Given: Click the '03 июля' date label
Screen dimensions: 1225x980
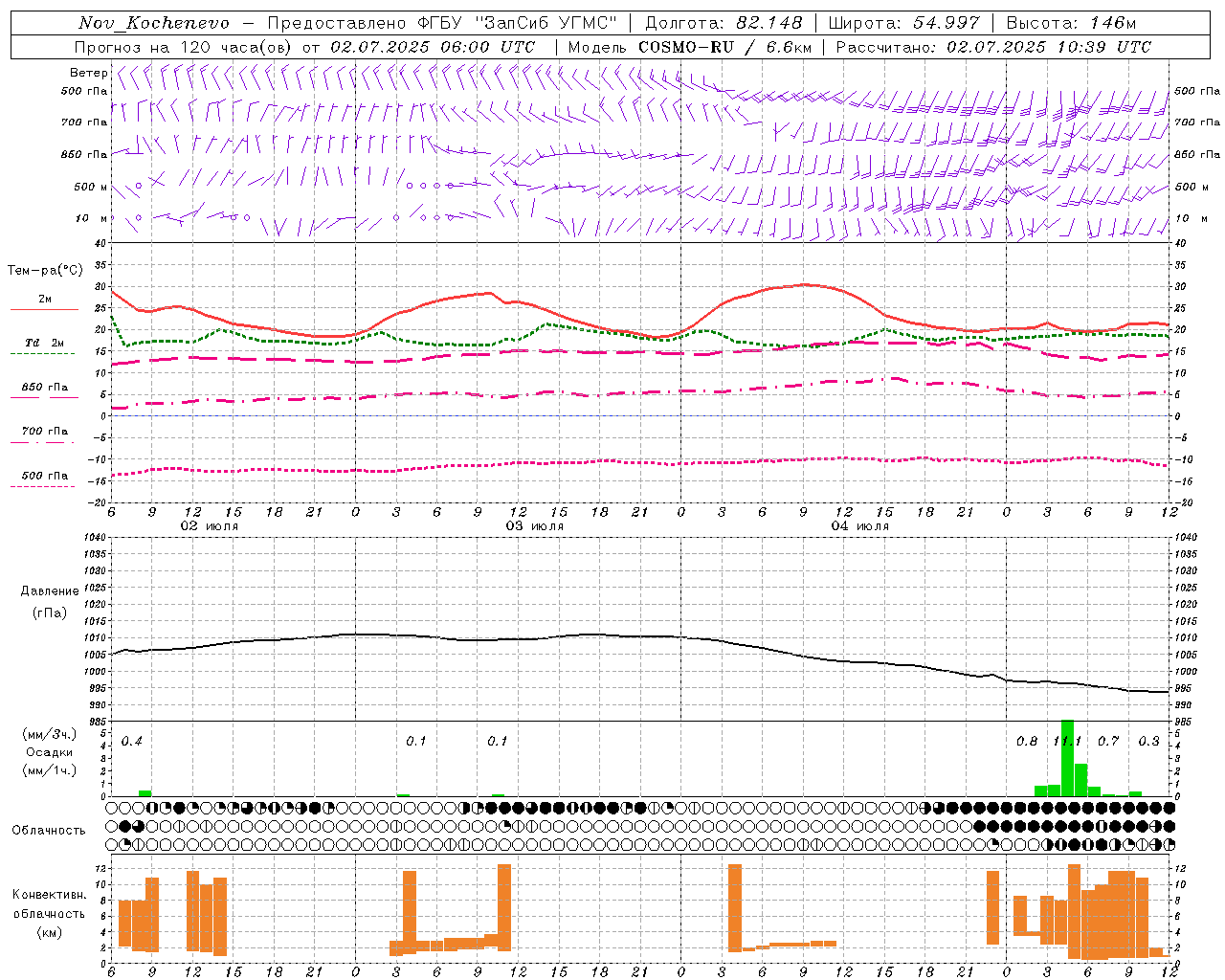Looking at the screenshot, I should [x=535, y=526].
